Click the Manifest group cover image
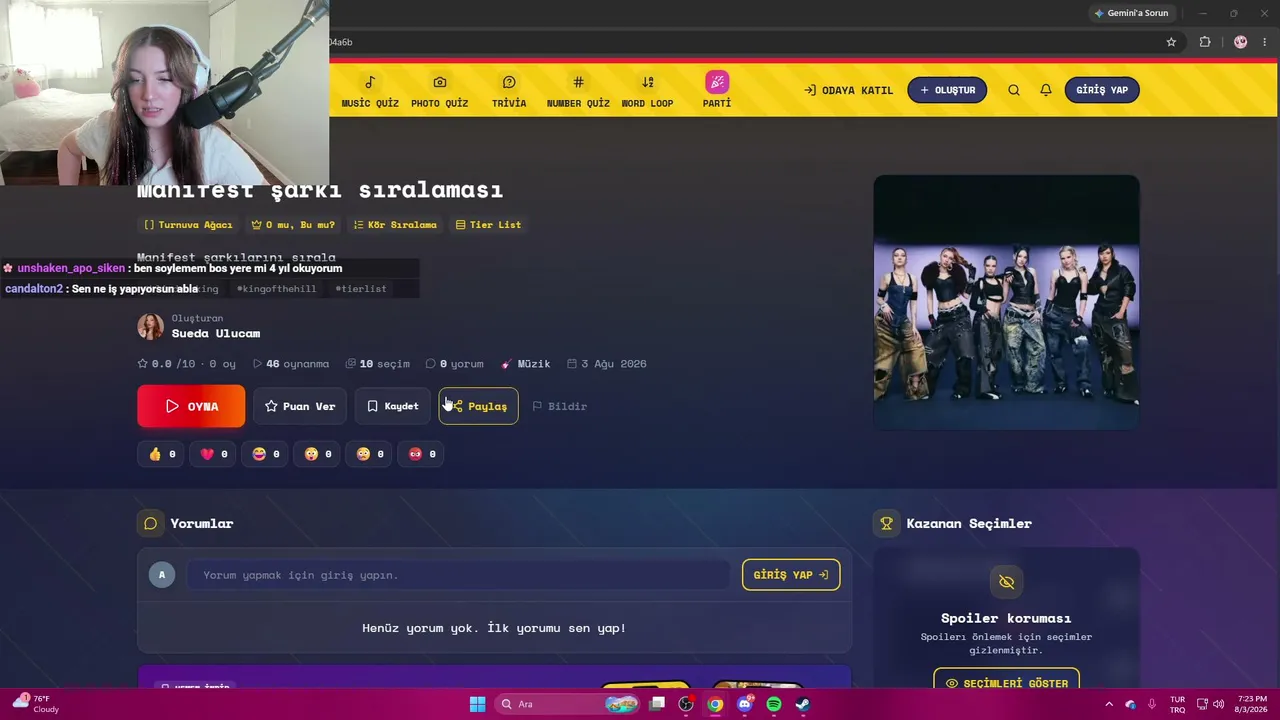The height and width of the screenshot is (720, 1280). click(1006, 303)
